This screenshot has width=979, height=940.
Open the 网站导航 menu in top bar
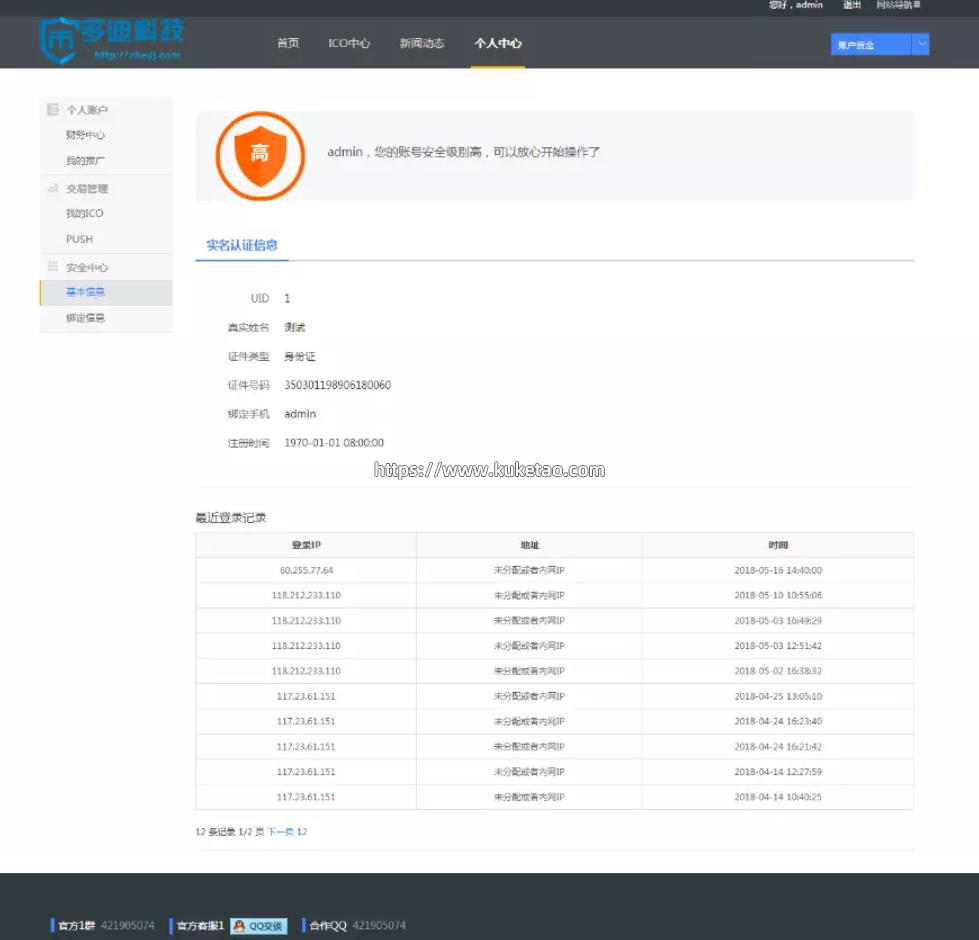(897, 5)
